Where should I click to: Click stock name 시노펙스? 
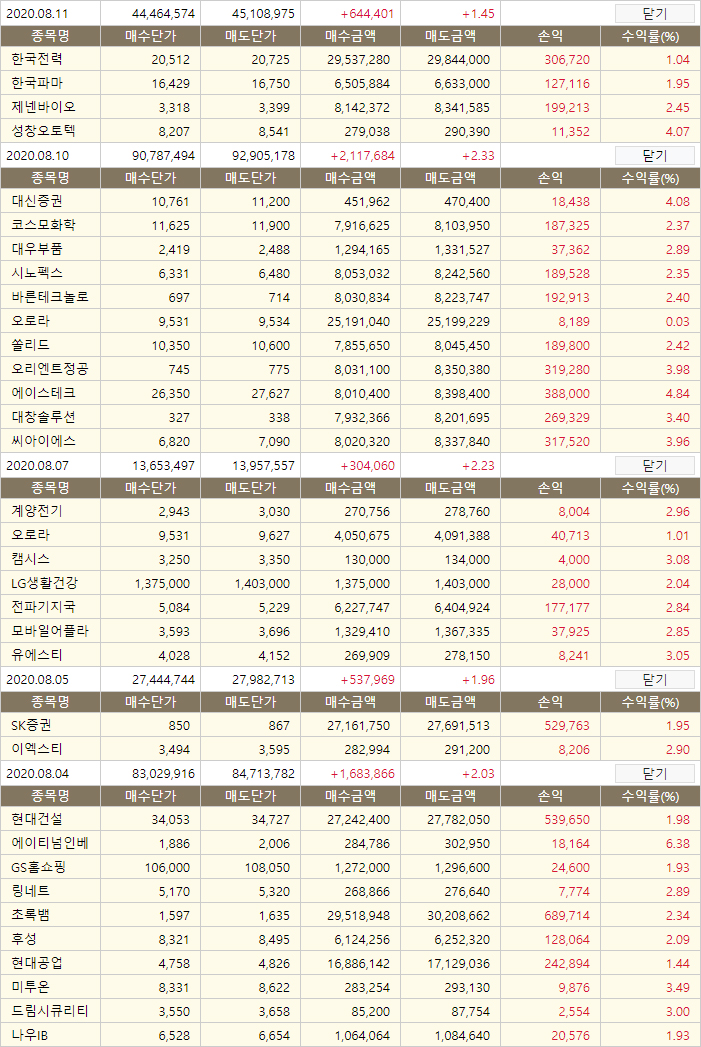click(x=37, y=274)
